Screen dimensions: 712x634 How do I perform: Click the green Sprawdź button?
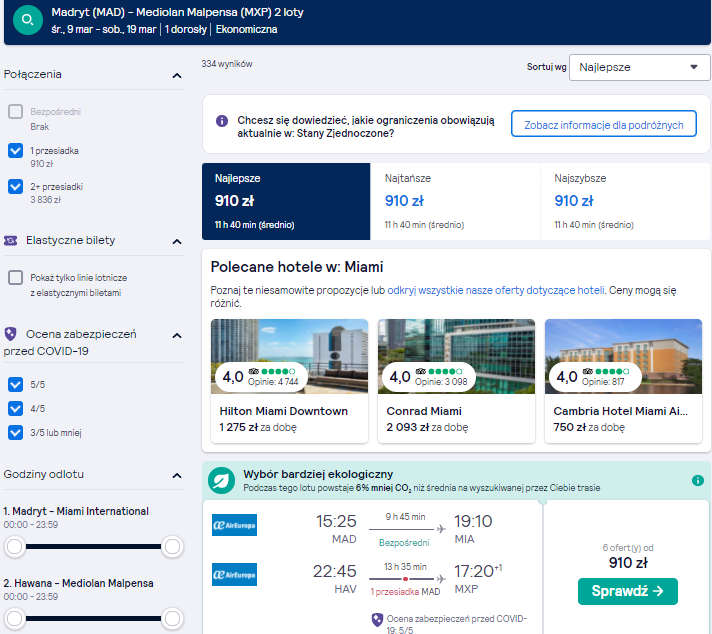click(628, 591)
